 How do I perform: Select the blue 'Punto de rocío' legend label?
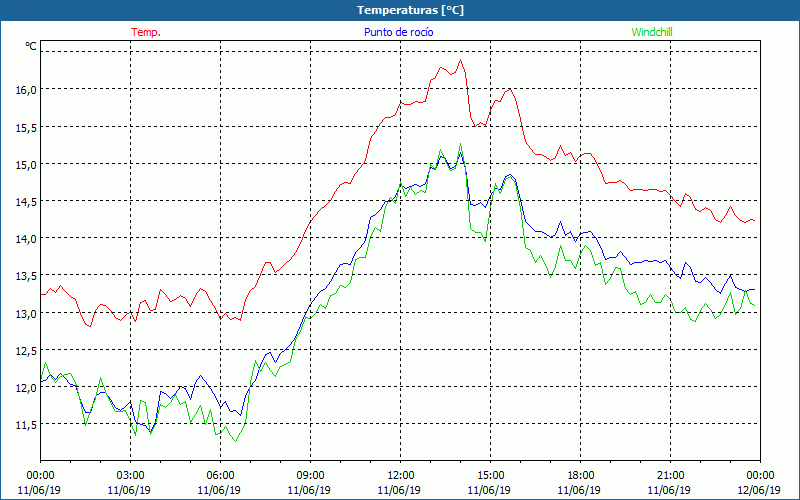pos(398,32)
